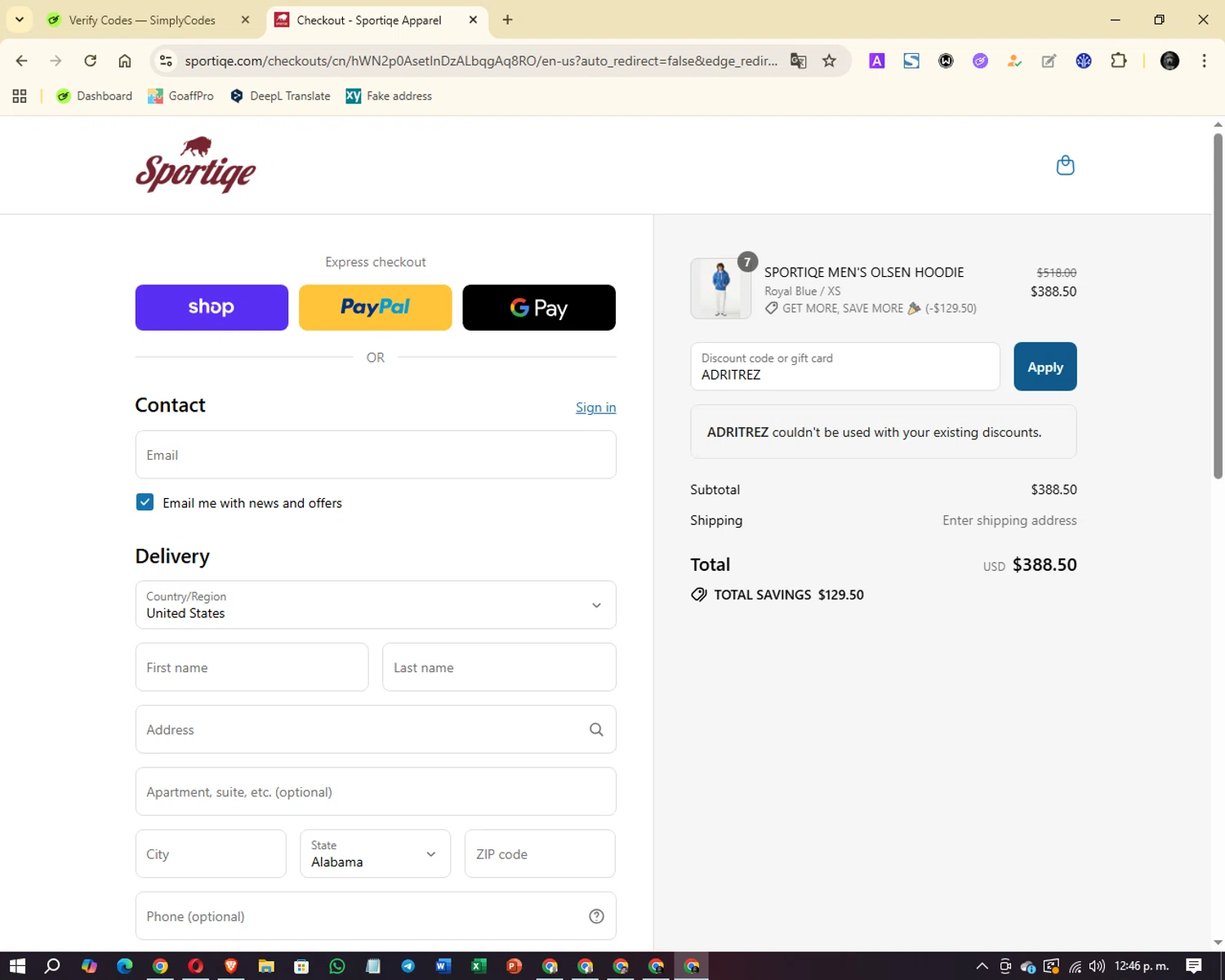The image size is (1225, 980).
Task: Open the Chrome three-dot menu
Action: [1204, 60]
